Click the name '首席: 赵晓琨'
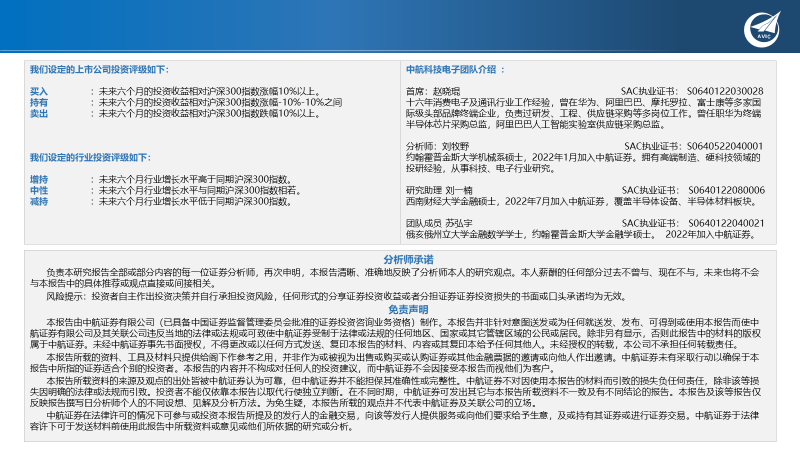800x450 pixels. point(433,91)
